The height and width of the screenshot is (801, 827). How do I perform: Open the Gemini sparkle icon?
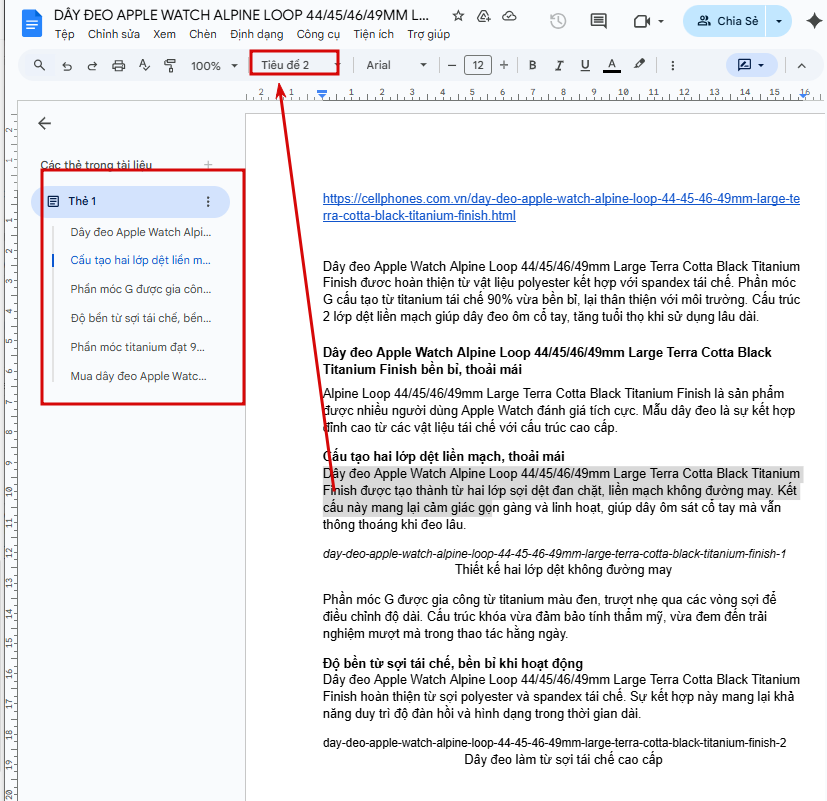(814, 21)
